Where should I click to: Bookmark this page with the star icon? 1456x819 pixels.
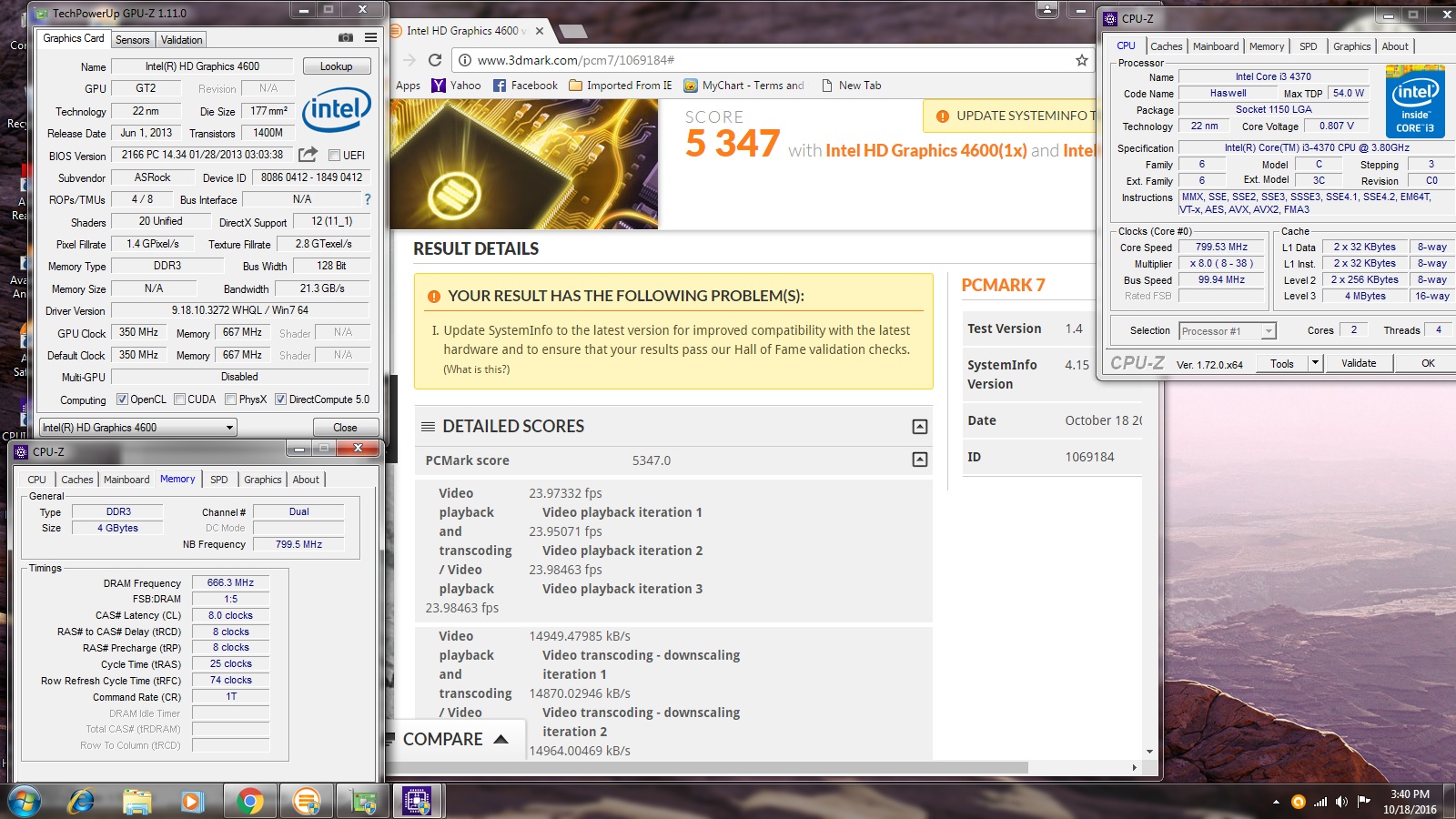click(1081, 60)
